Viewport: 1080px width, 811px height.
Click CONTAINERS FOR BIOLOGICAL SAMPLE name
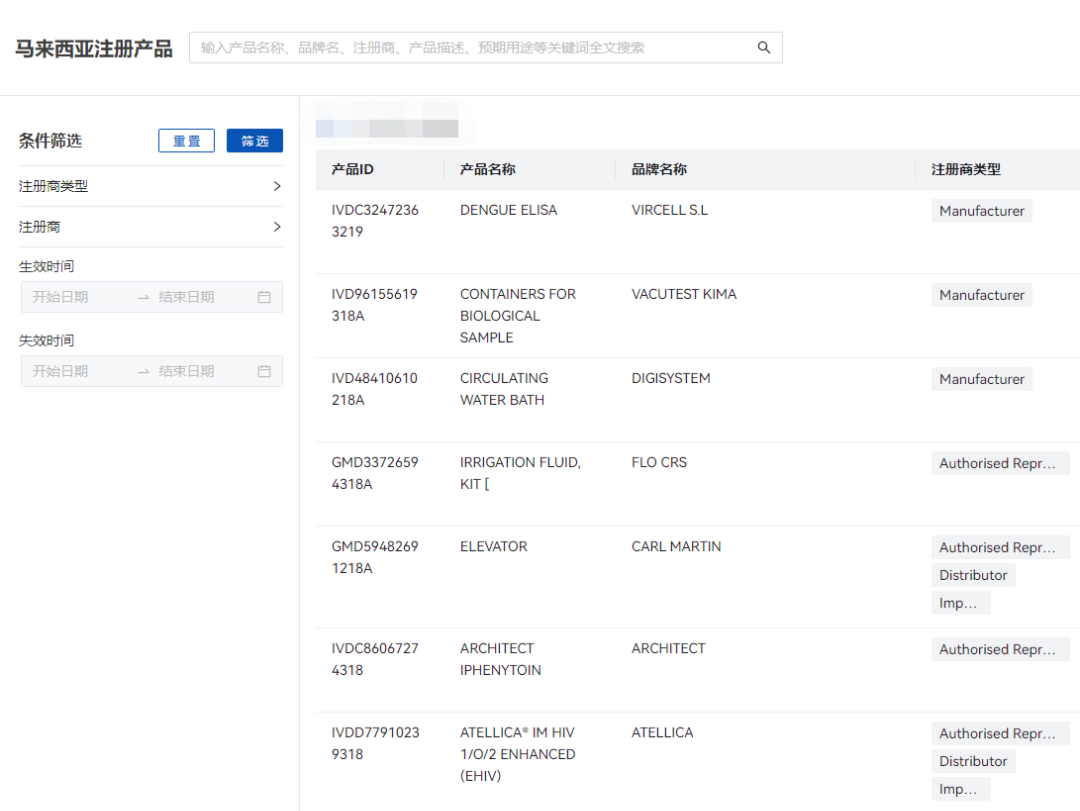pos(518,316)
